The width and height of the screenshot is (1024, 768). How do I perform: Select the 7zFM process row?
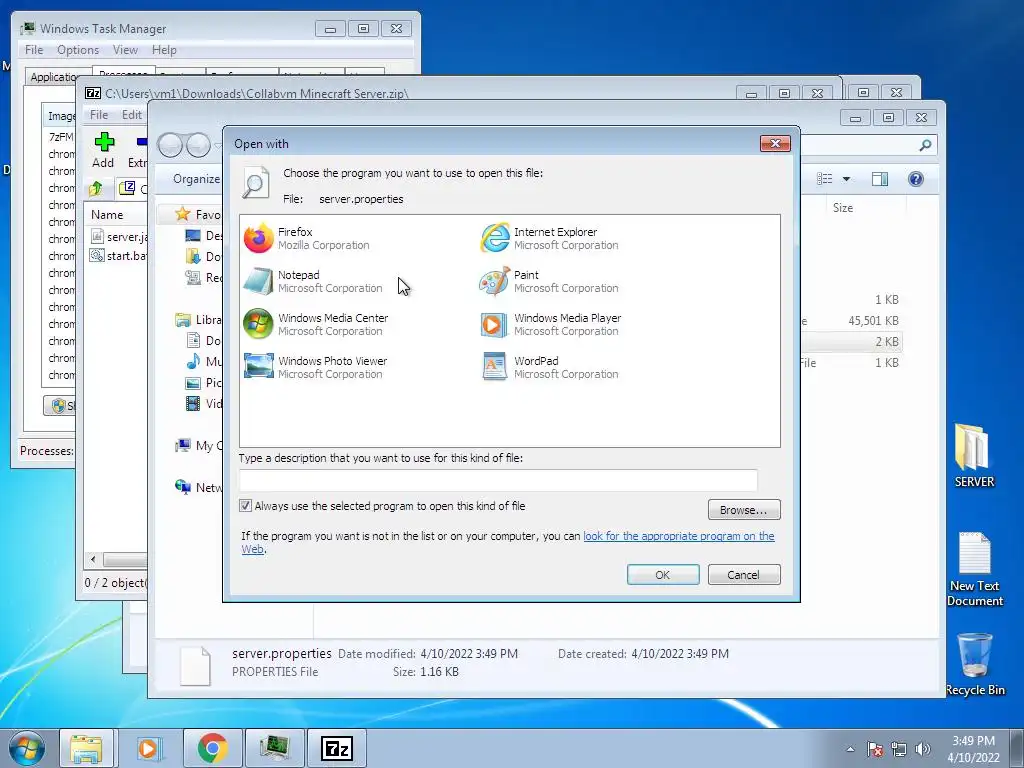pos(61,136)
